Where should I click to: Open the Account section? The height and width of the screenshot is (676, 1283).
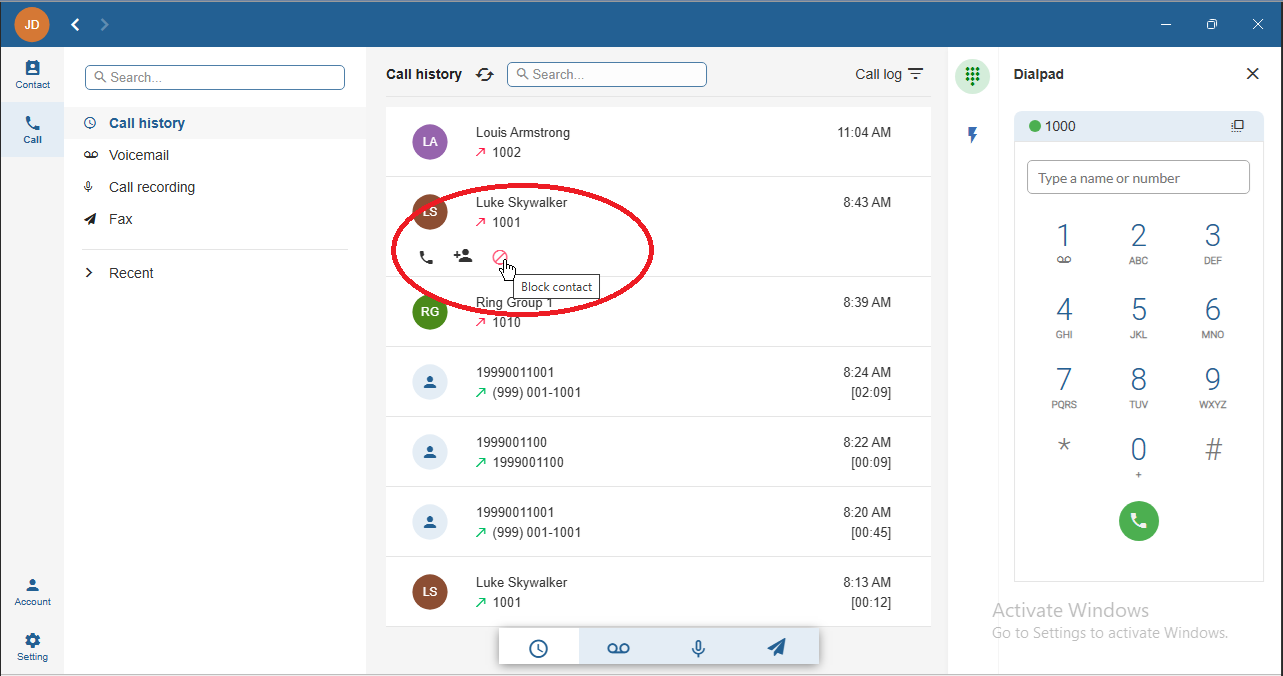pyautogui.click(x=32, y=591)
